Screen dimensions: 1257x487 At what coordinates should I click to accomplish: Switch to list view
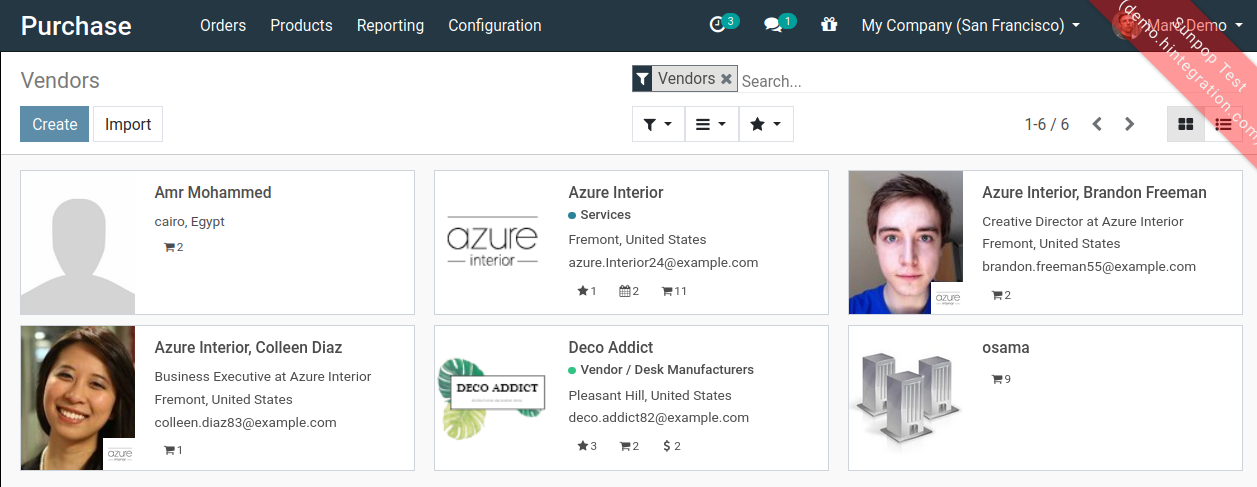click(1223, 124)
